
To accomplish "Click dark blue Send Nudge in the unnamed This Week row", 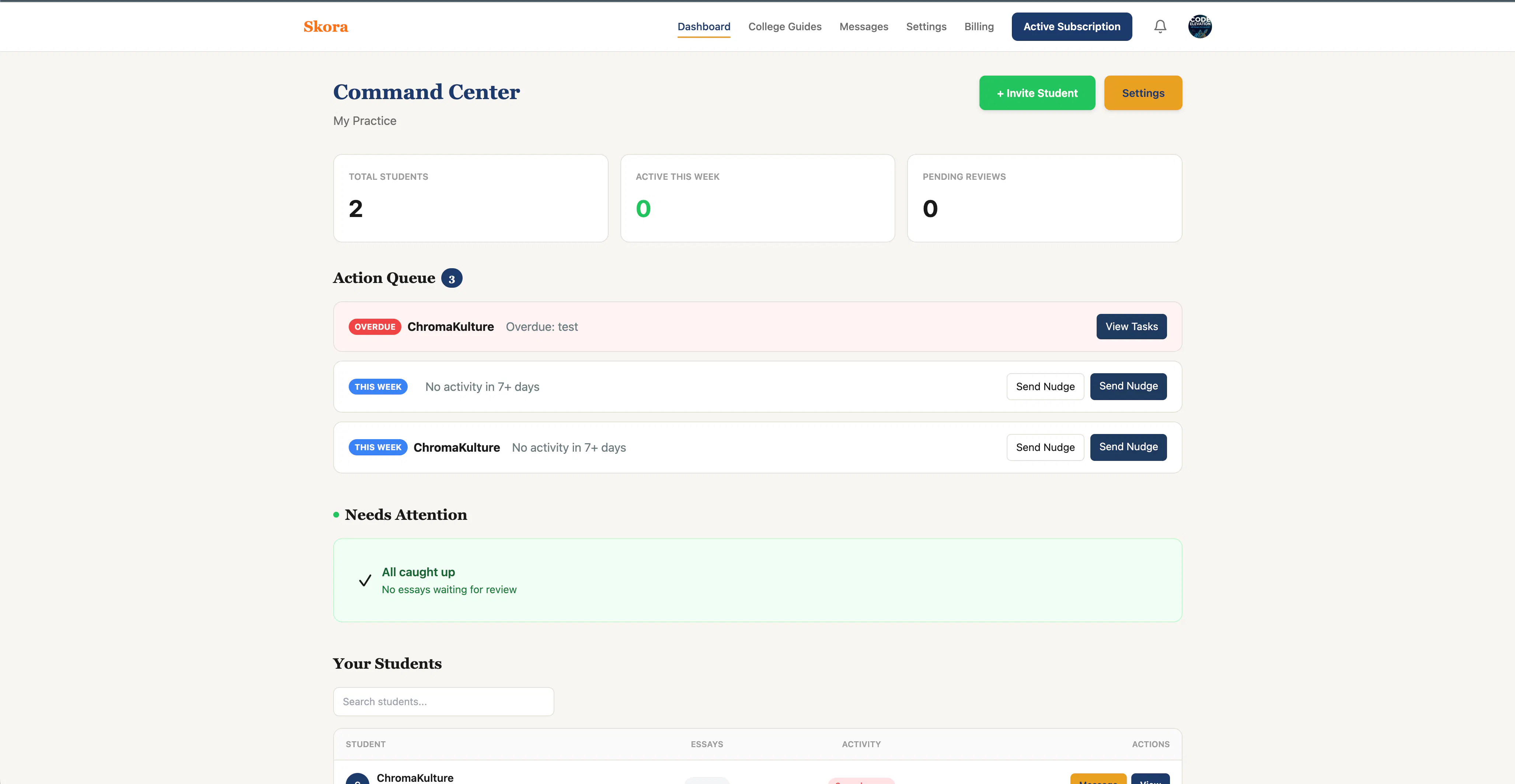I will coord(1128,387).
